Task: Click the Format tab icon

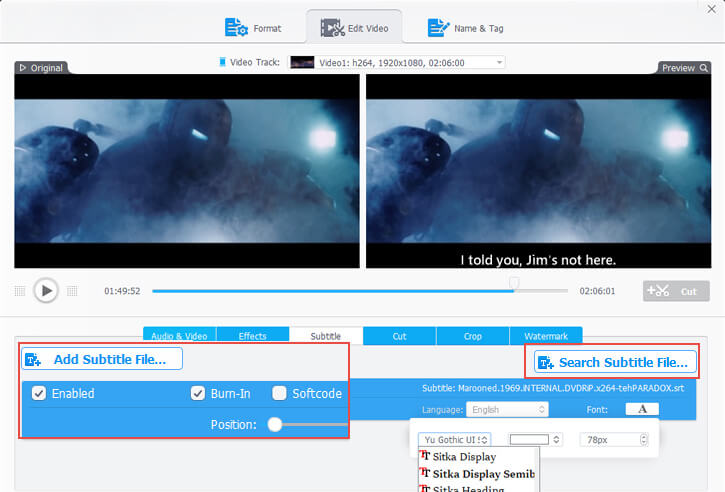Action: pyautogui.click(x=236, y=28)
